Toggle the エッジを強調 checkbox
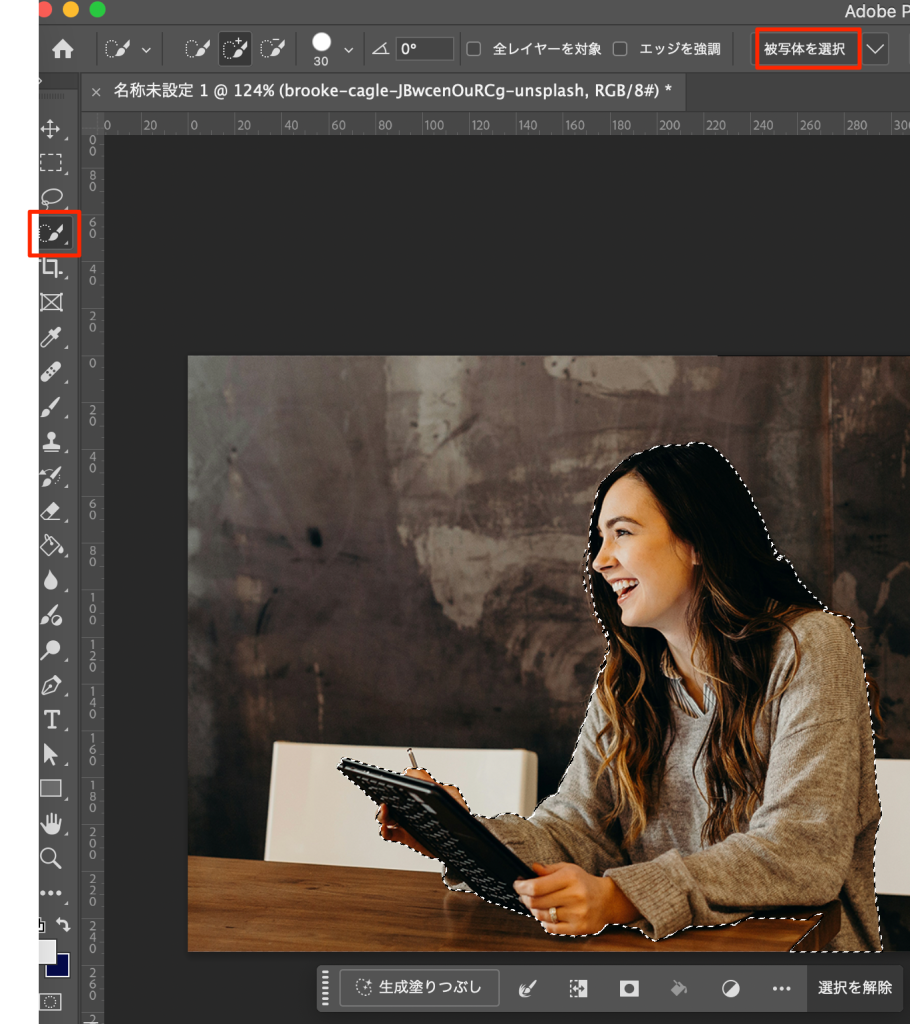 coord(620,49)
